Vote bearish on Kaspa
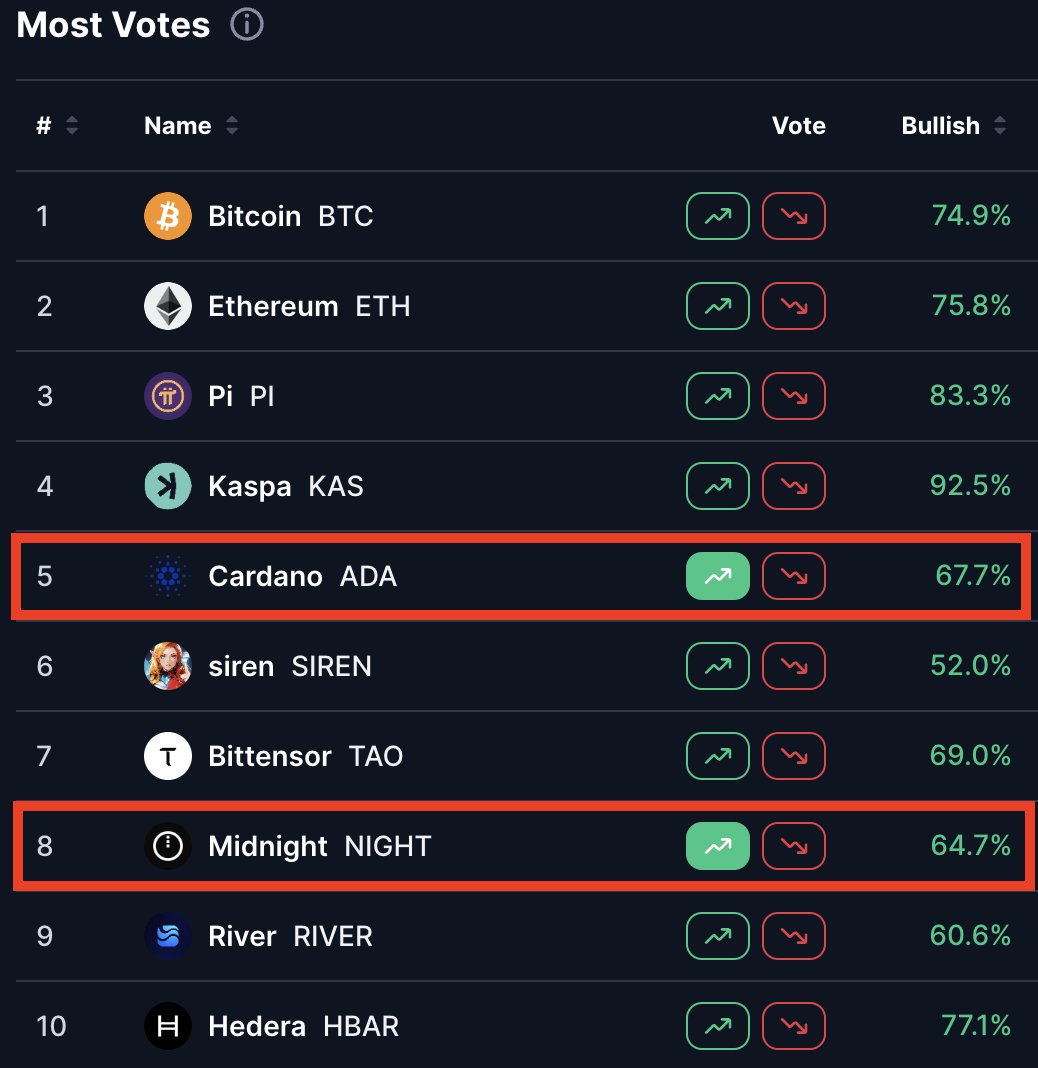This screenshot has height=1068, width=1038. click(x=794, y=486)
